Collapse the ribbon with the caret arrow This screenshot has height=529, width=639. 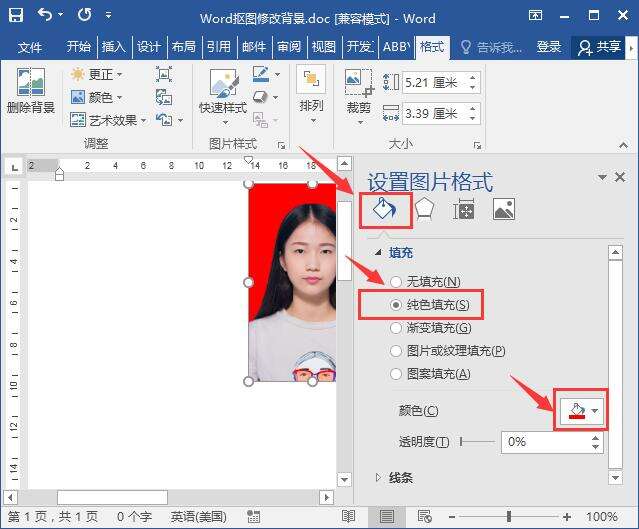(x=623, y=145)
